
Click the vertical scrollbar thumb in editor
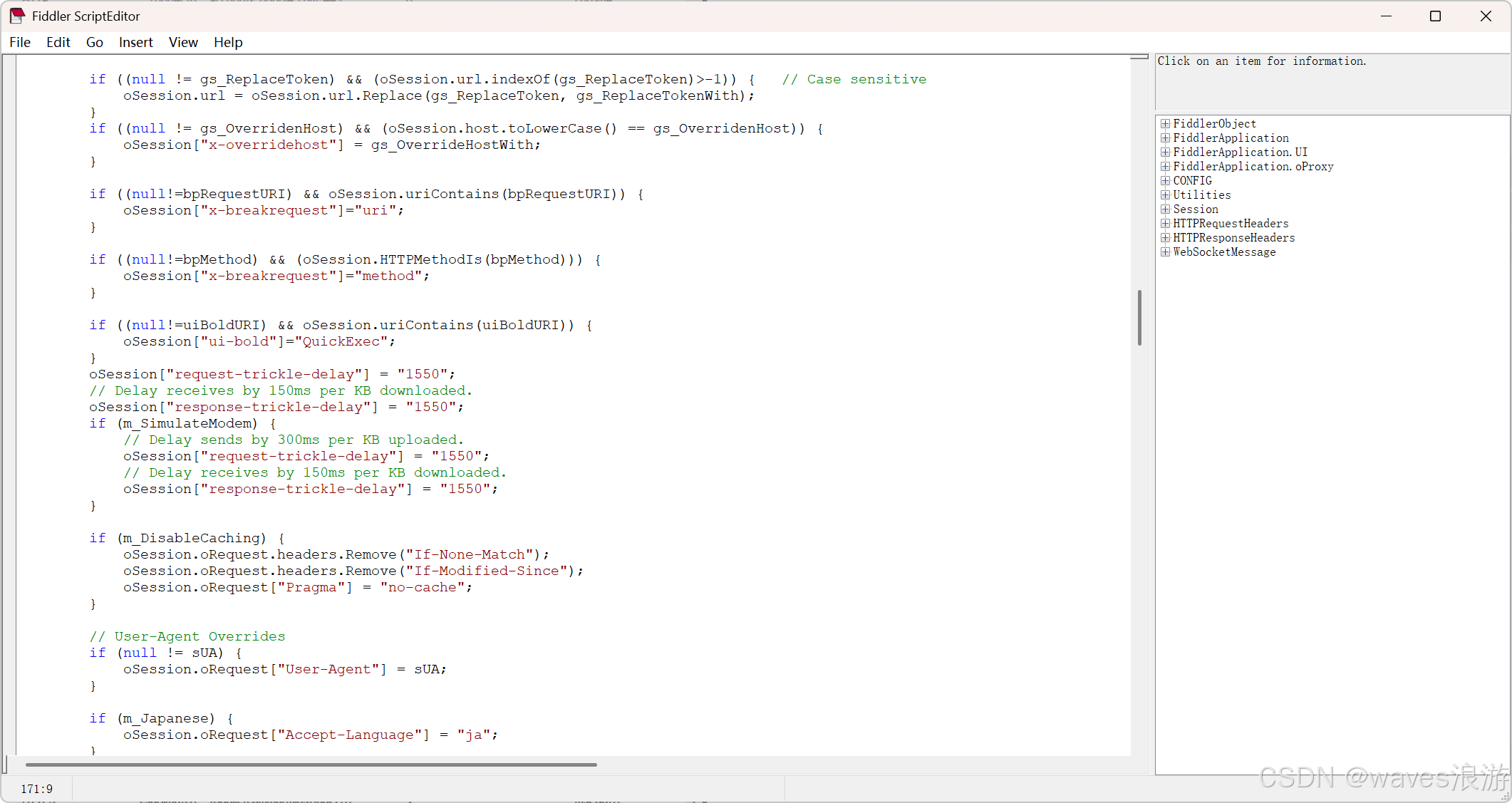pyautogui.click(x=1139, y=318)
